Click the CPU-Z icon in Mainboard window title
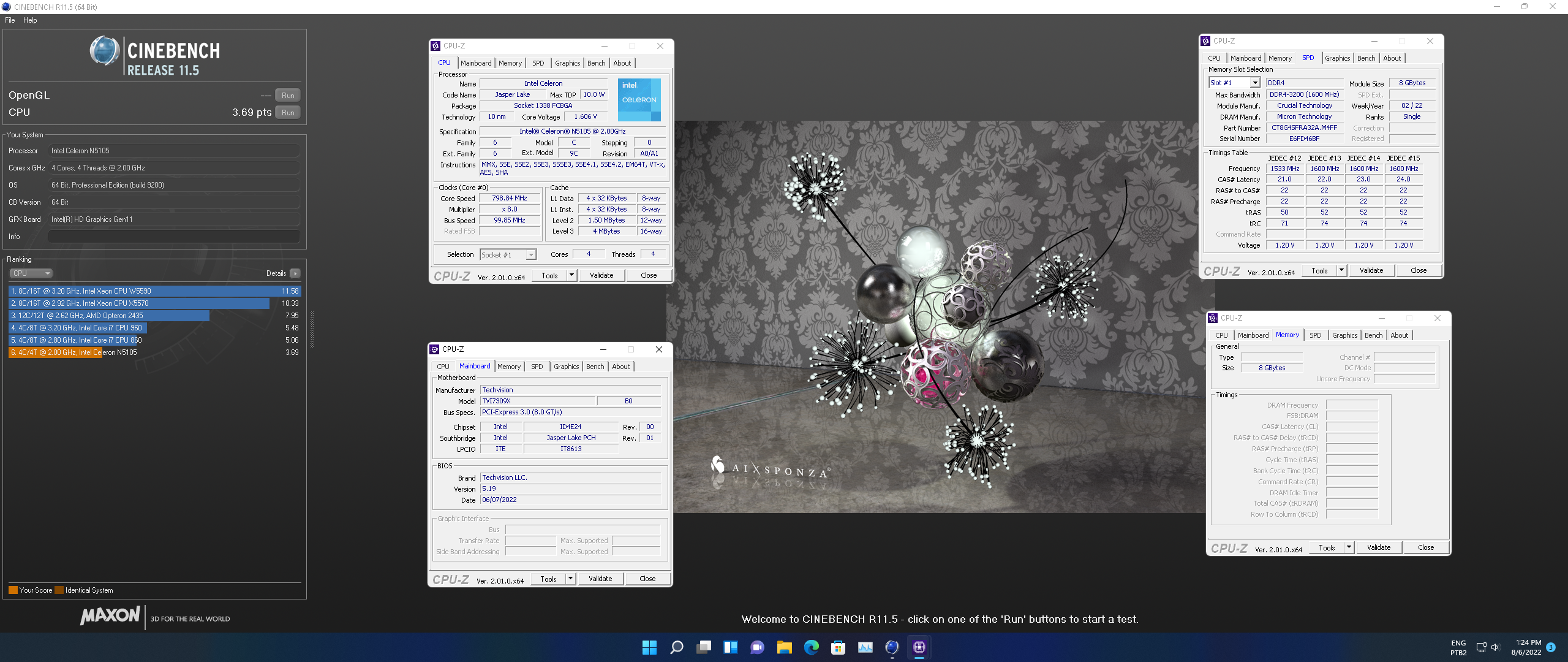Screen dimensions: 1568x662 tap(434, 349)
